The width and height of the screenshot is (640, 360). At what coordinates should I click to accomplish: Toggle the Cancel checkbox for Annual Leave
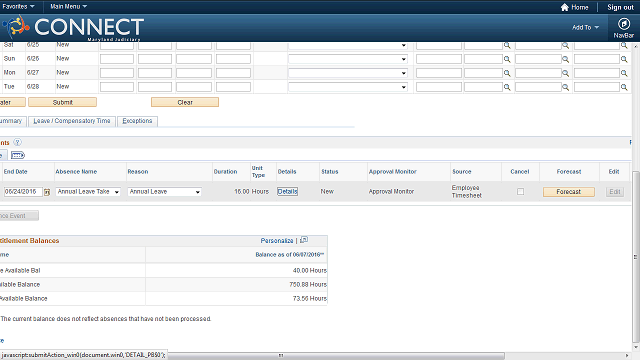click(520, 191)
